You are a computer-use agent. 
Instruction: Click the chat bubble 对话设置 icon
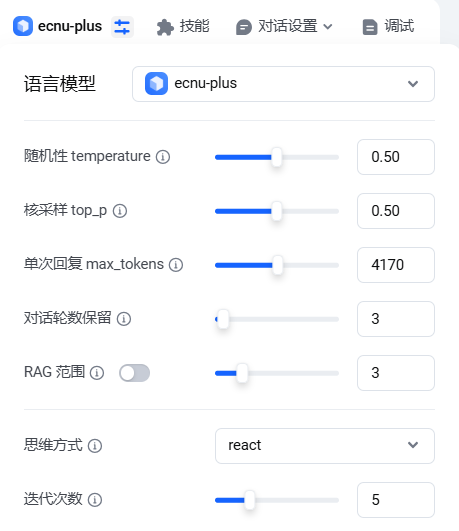(x=244, y=27)
